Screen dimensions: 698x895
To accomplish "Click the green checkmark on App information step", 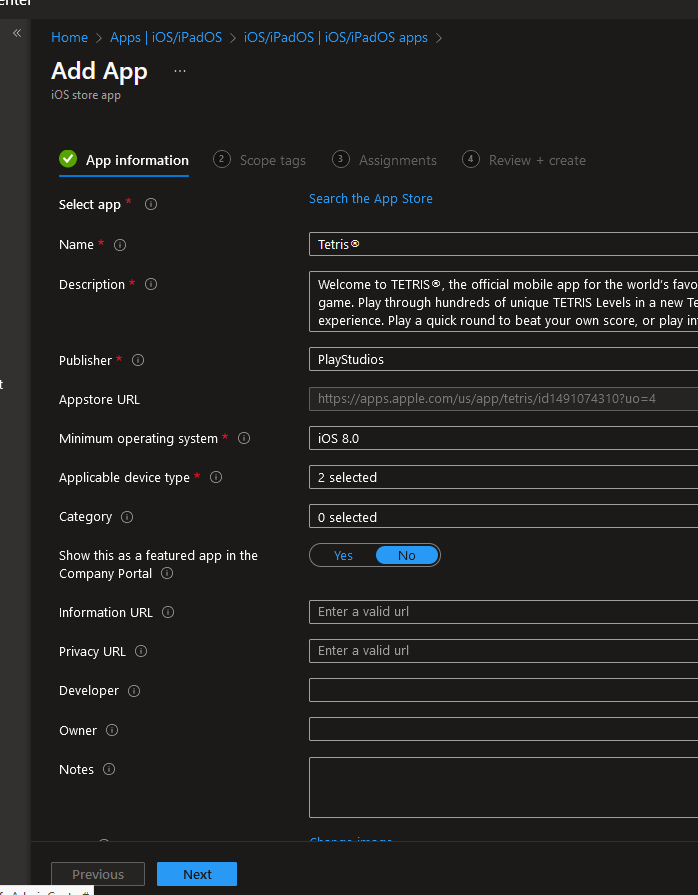I will [x=68, y=159].
